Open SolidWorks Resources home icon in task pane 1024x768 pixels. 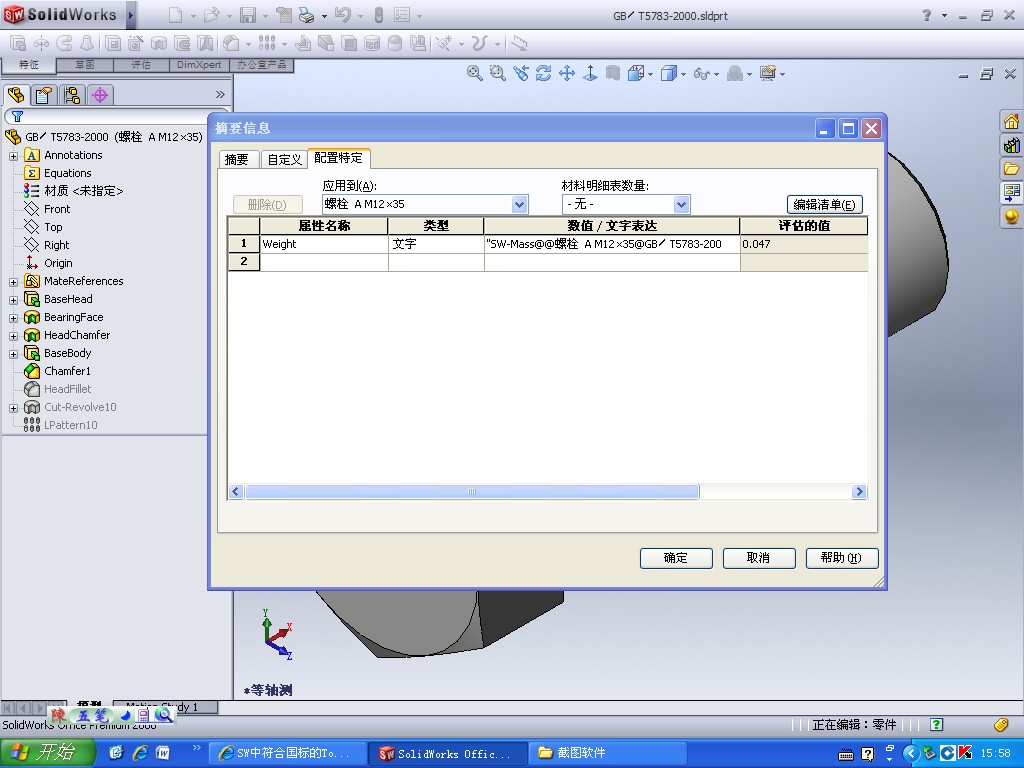pyautogui.click(x=1011, y=121)
